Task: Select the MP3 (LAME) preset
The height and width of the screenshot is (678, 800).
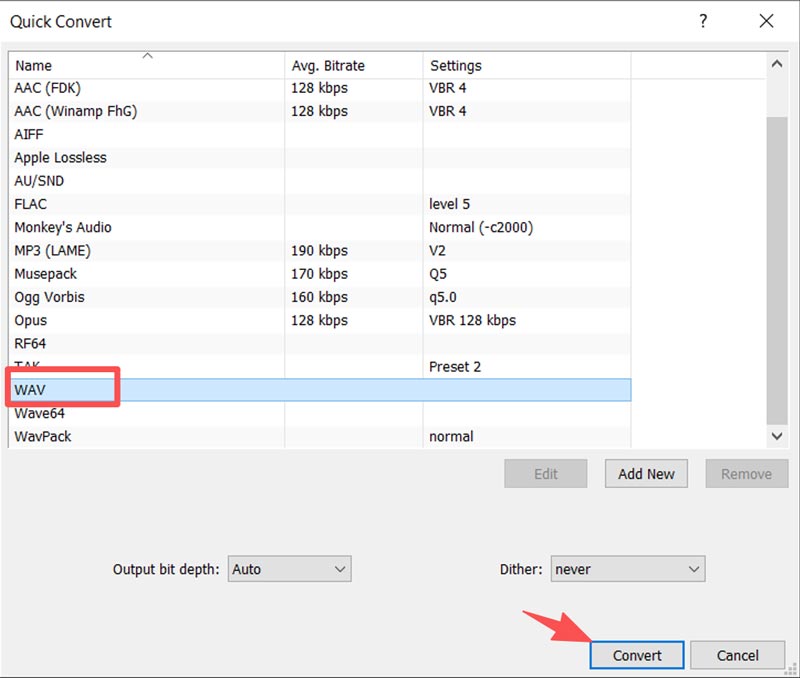Action: [319, 250]
